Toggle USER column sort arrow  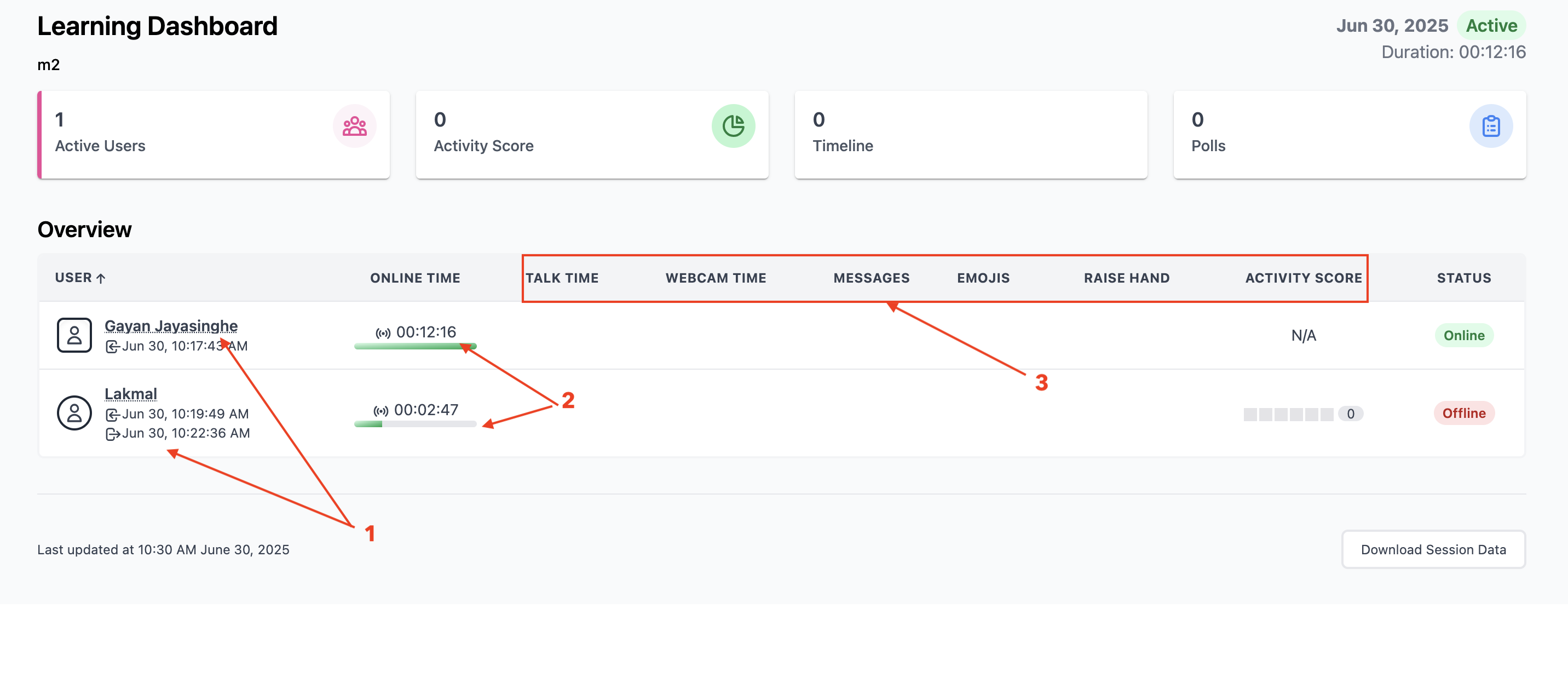coord(101,278)
